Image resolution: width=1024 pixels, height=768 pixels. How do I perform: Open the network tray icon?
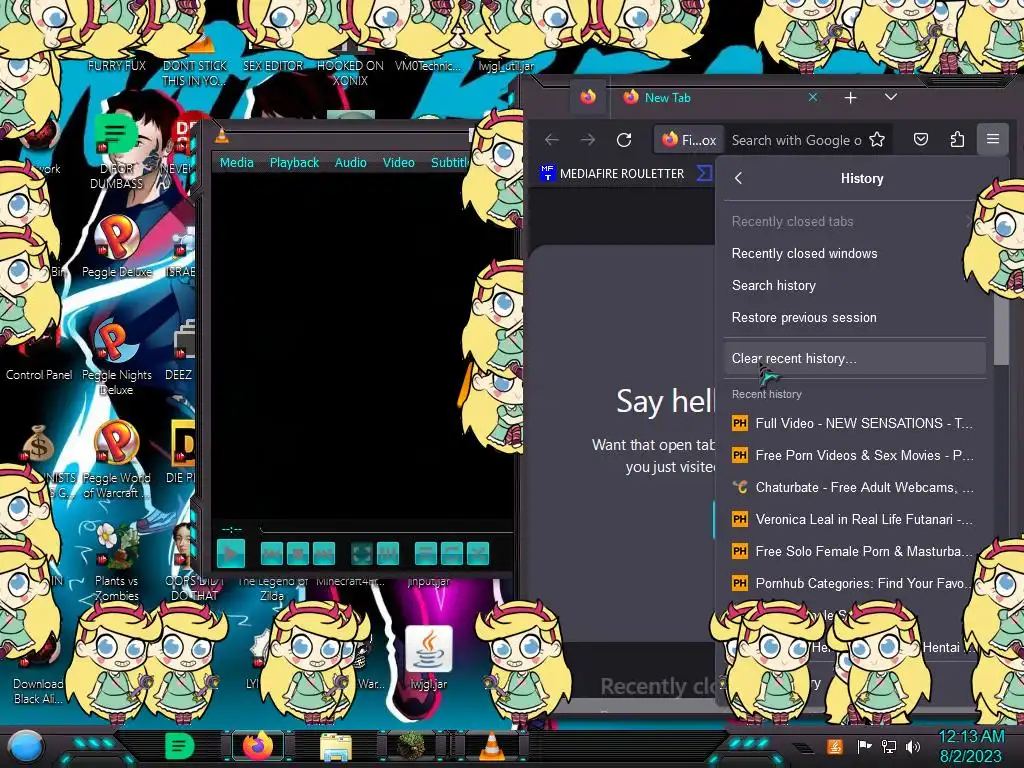[889, 746]
